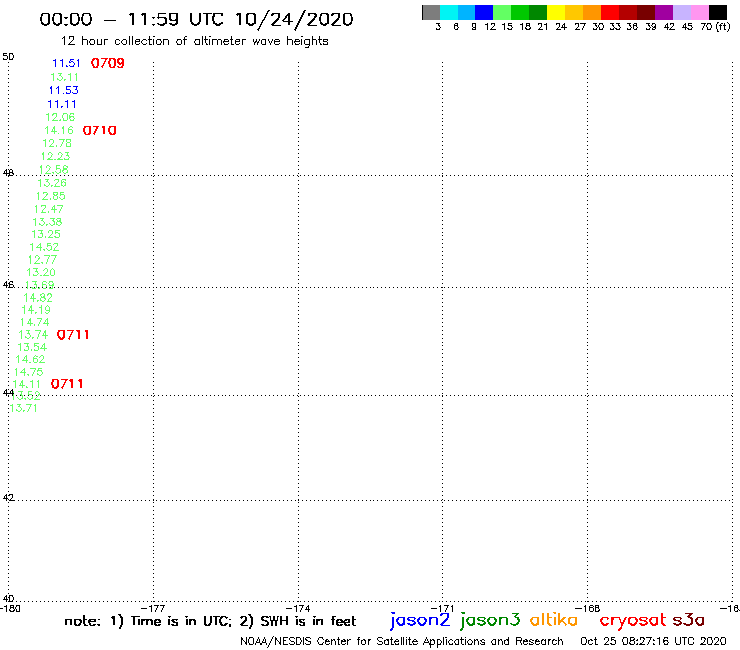Select the dark blue swatch in the legend bar
This screenshot has width=740, height=650.
pos(484,12)
